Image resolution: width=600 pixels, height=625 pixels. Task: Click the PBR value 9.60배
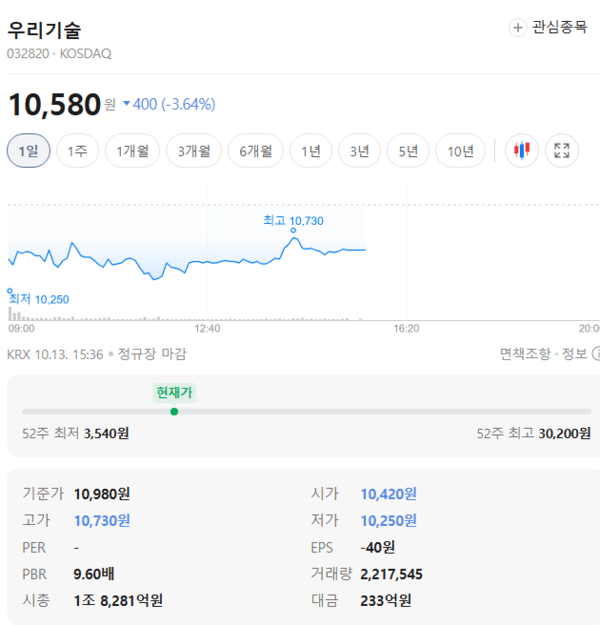[x=94, y=574]
